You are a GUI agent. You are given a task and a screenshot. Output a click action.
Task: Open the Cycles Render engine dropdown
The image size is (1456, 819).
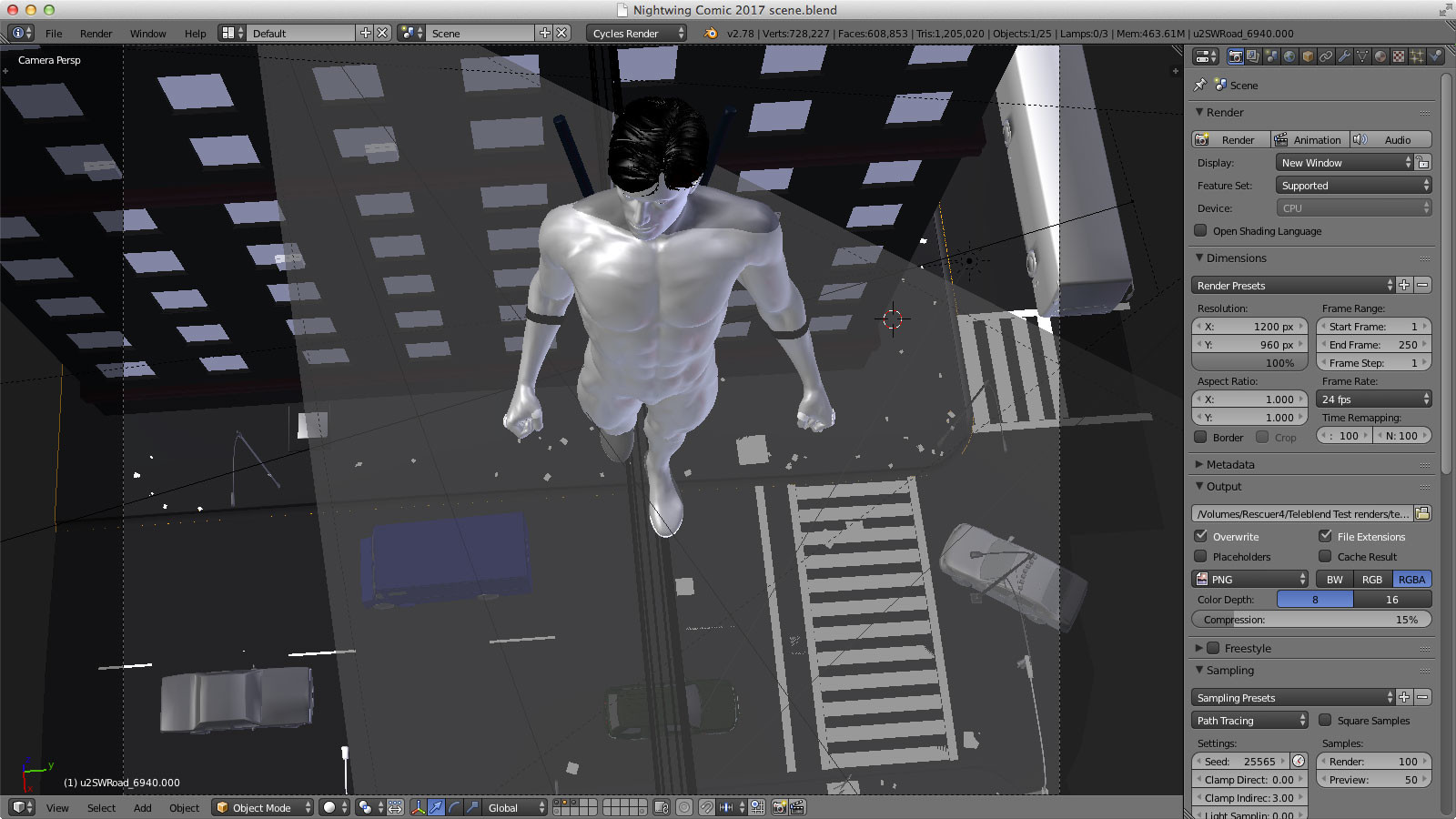pyautogui.click(x=637, y=33)
